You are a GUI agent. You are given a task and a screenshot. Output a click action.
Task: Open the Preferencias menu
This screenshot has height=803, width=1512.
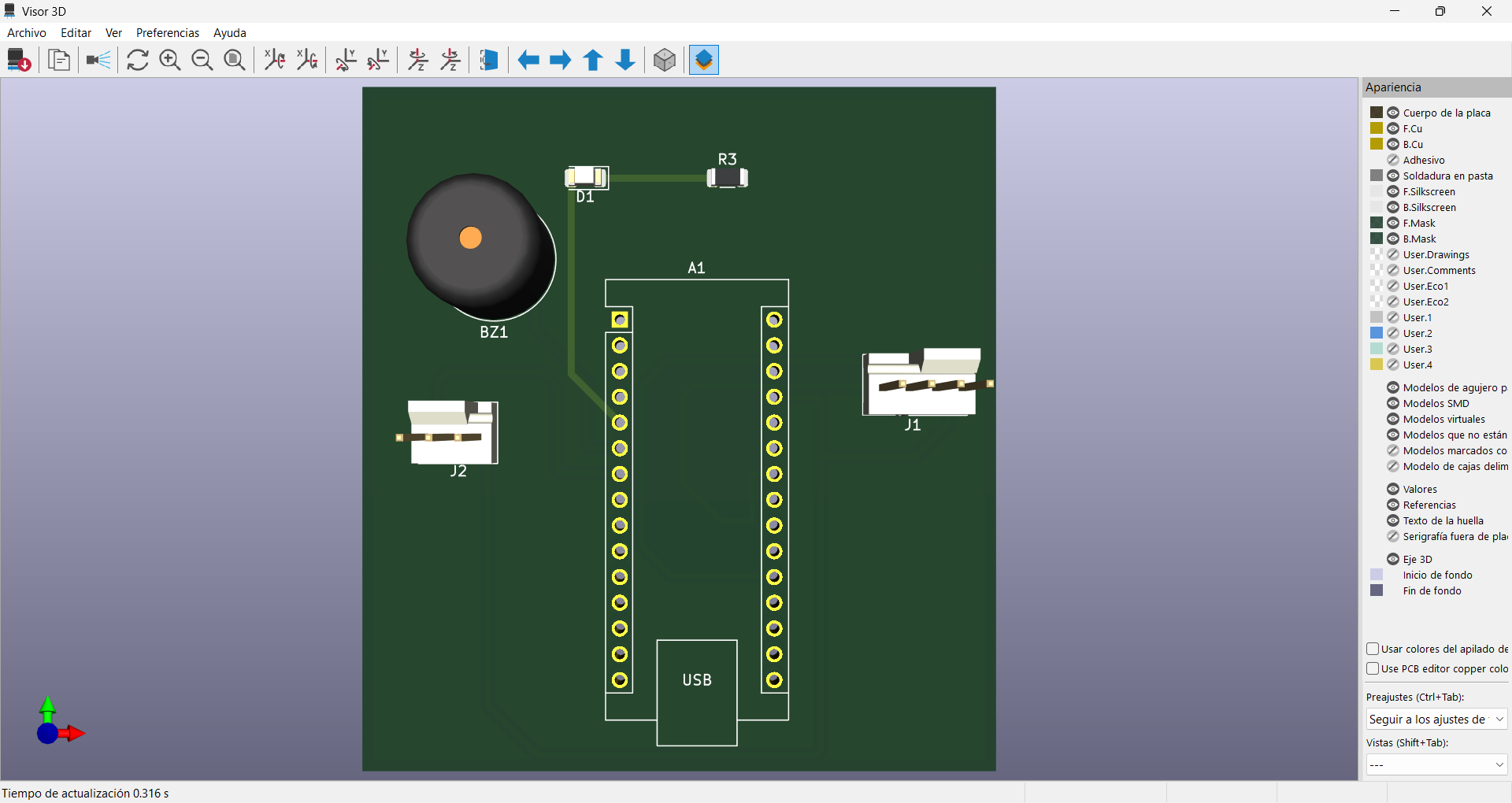pyautogui.click(x=167, y=32)
